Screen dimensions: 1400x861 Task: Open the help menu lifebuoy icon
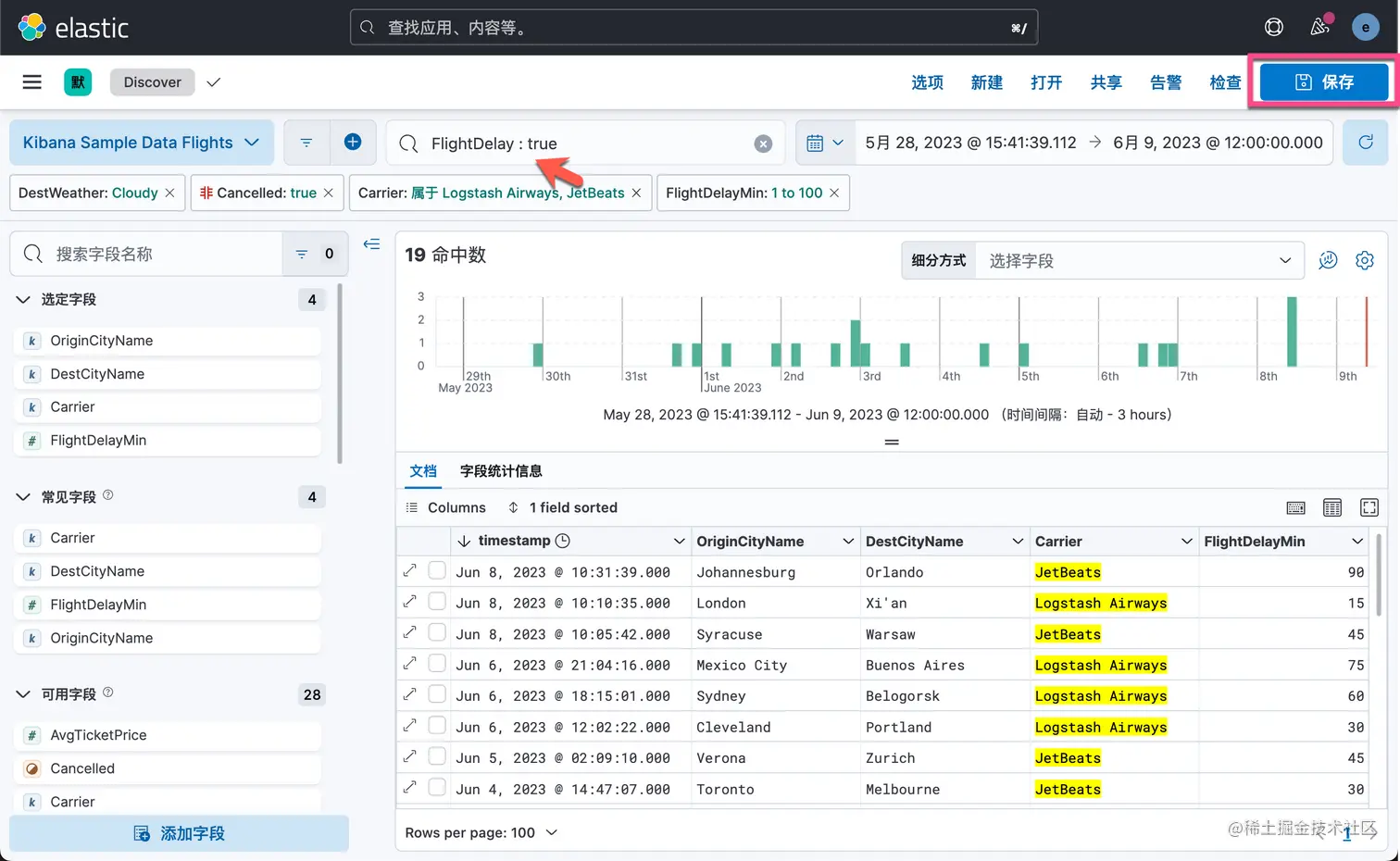click(x=1274, y=27)
